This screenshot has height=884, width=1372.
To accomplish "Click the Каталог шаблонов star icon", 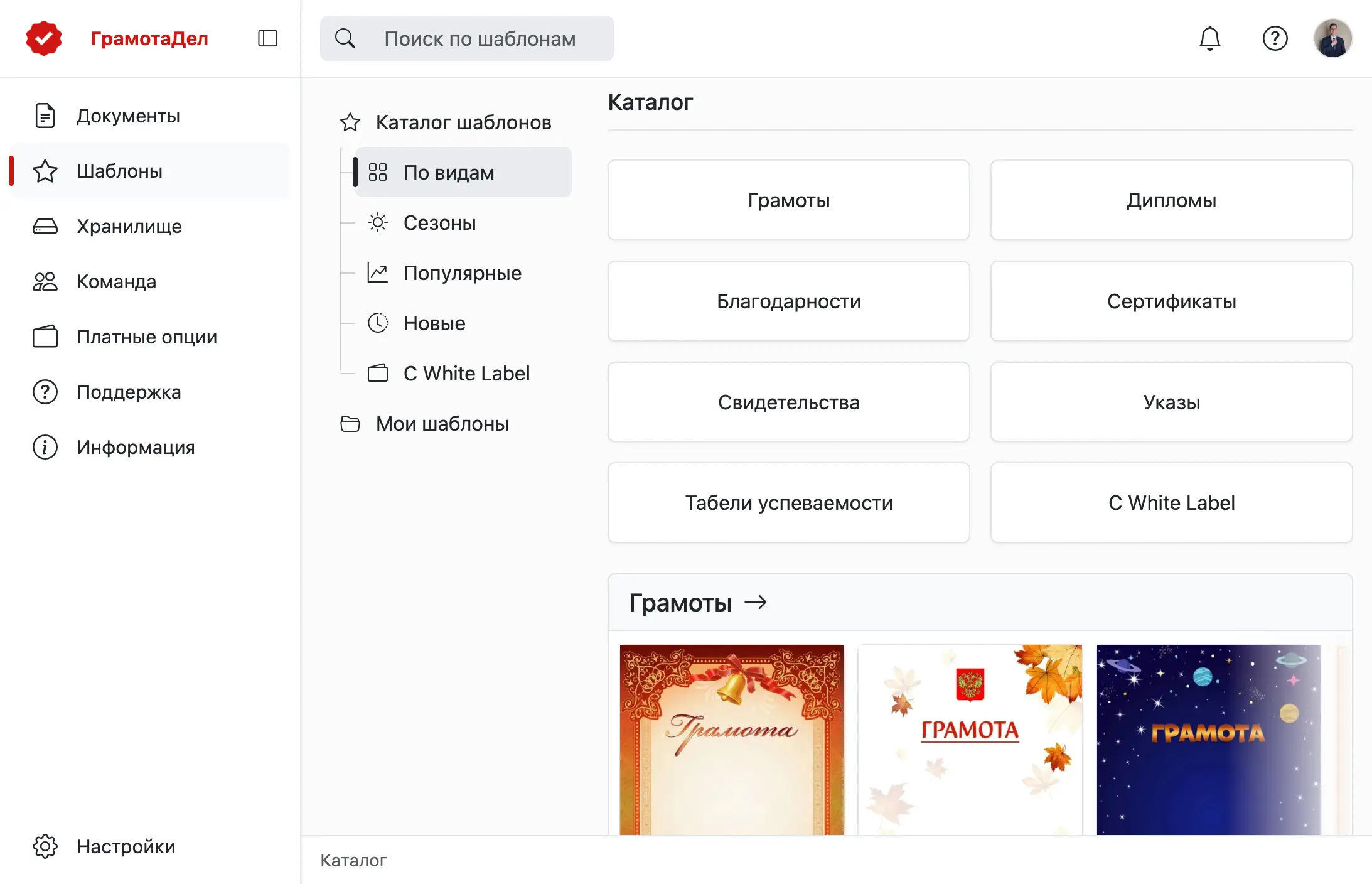I will pos(350,122).
